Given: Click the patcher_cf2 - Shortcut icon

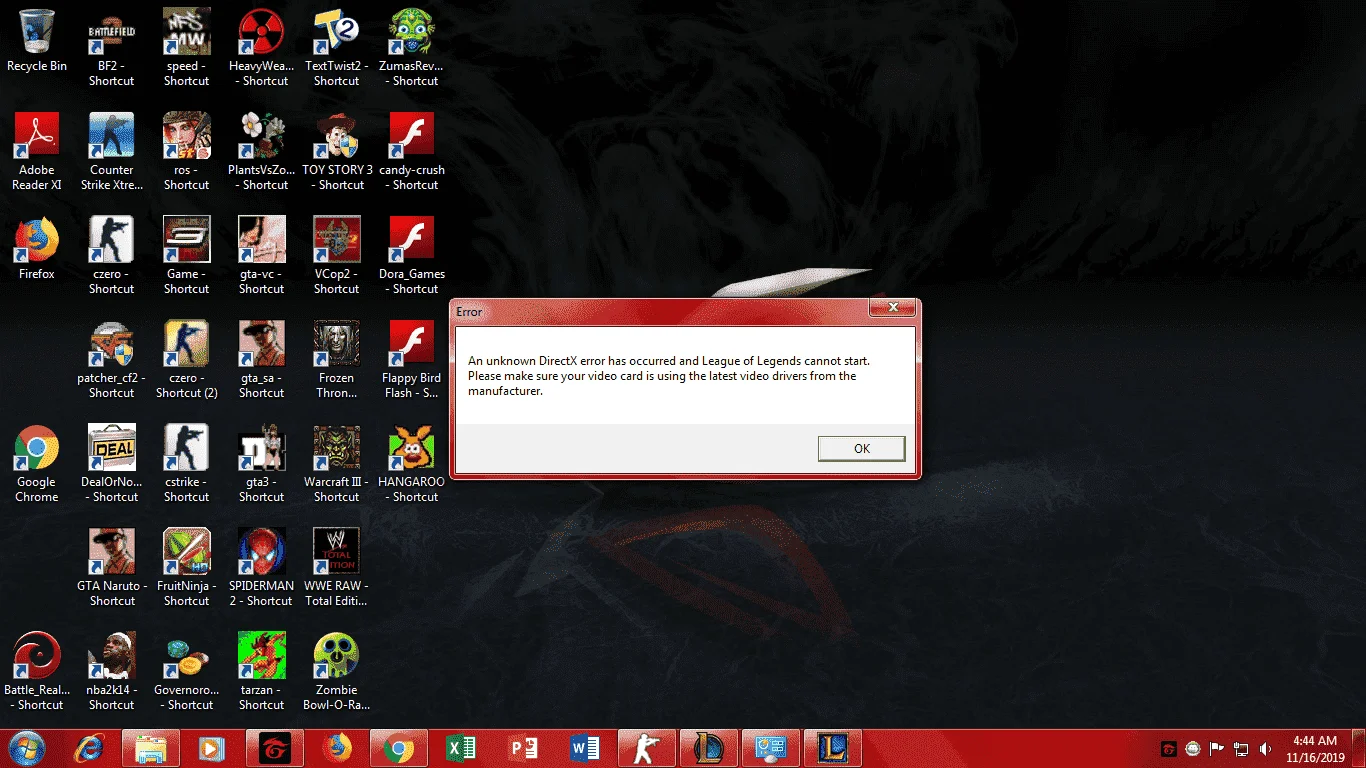Looking at the screenshot, I should 111,360.
